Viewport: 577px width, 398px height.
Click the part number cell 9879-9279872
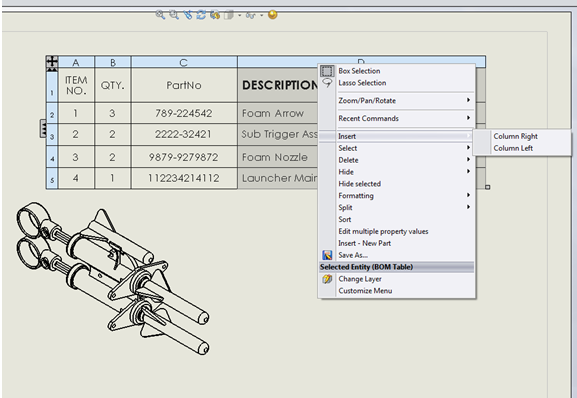(184, 157)
